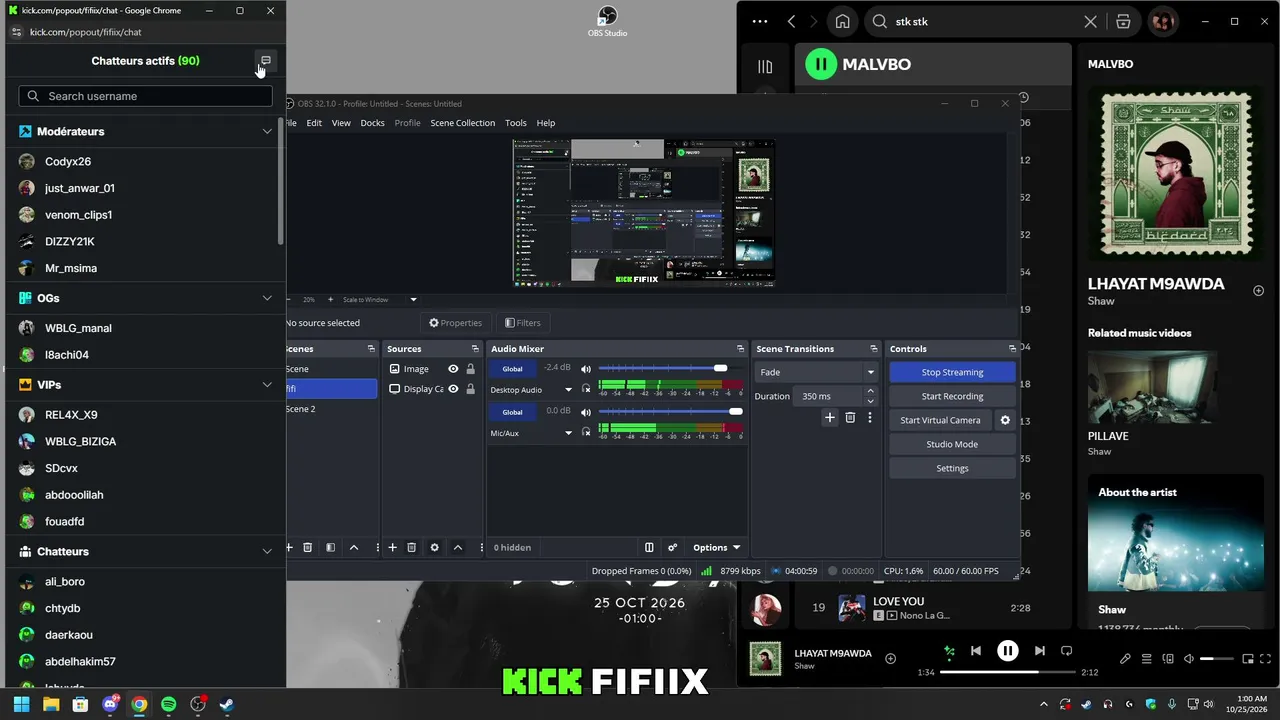
Task: Open Audio Mixer Options dropdown
Action: tap(716, 548)
